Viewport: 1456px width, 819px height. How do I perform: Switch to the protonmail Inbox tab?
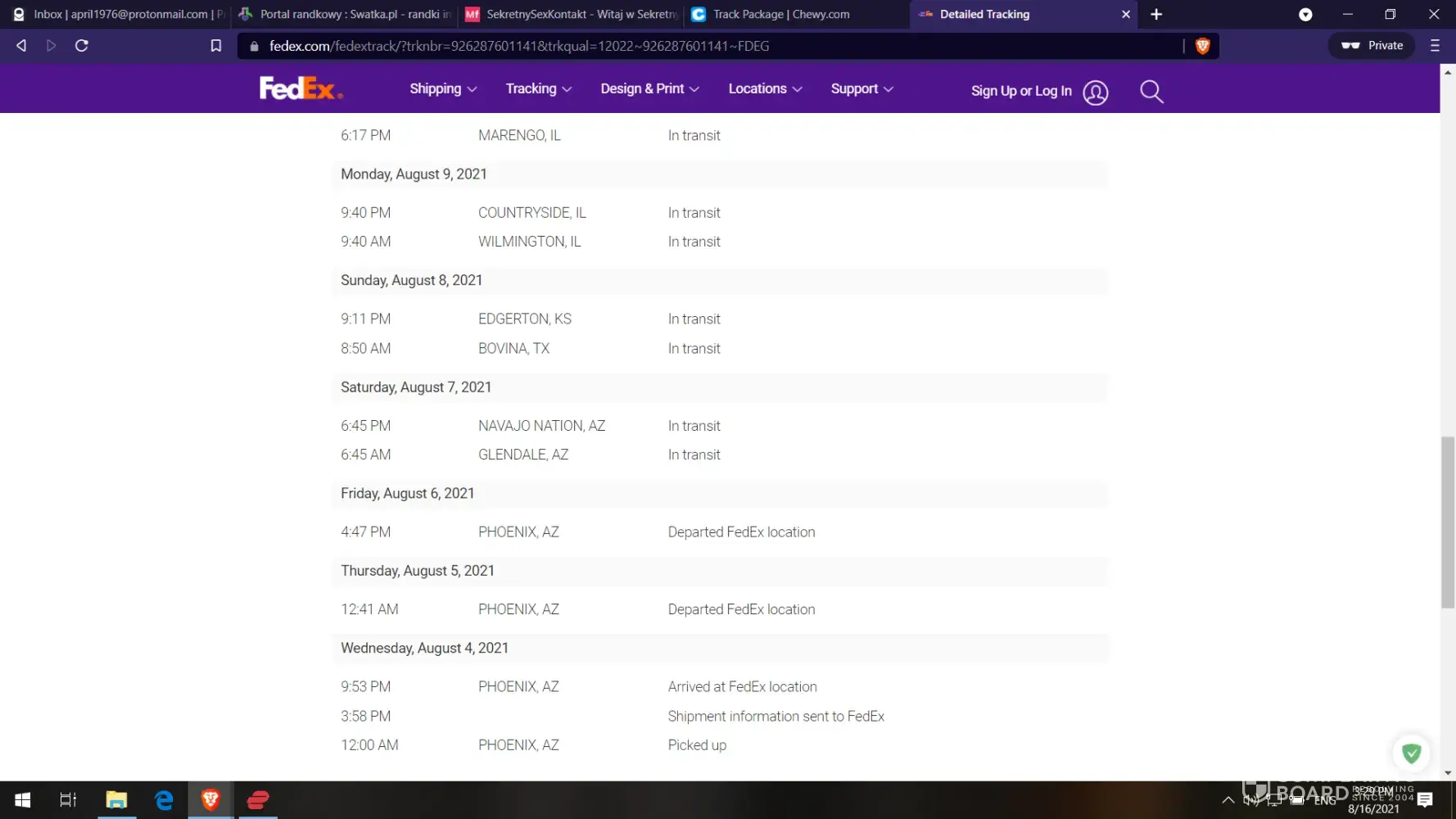click(x=120, y=14)
